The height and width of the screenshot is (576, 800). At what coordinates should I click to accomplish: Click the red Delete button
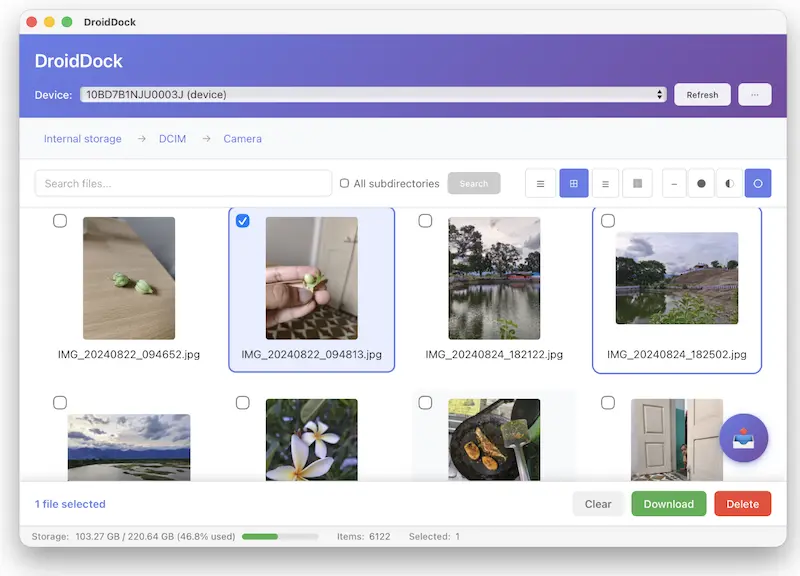click(x=742, y=504)
